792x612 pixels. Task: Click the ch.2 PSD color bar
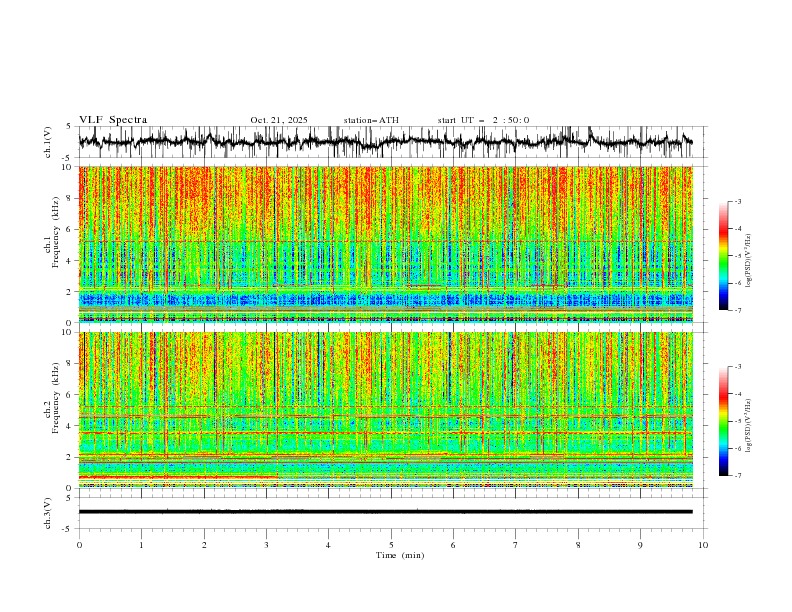click(x=723, y=421)
